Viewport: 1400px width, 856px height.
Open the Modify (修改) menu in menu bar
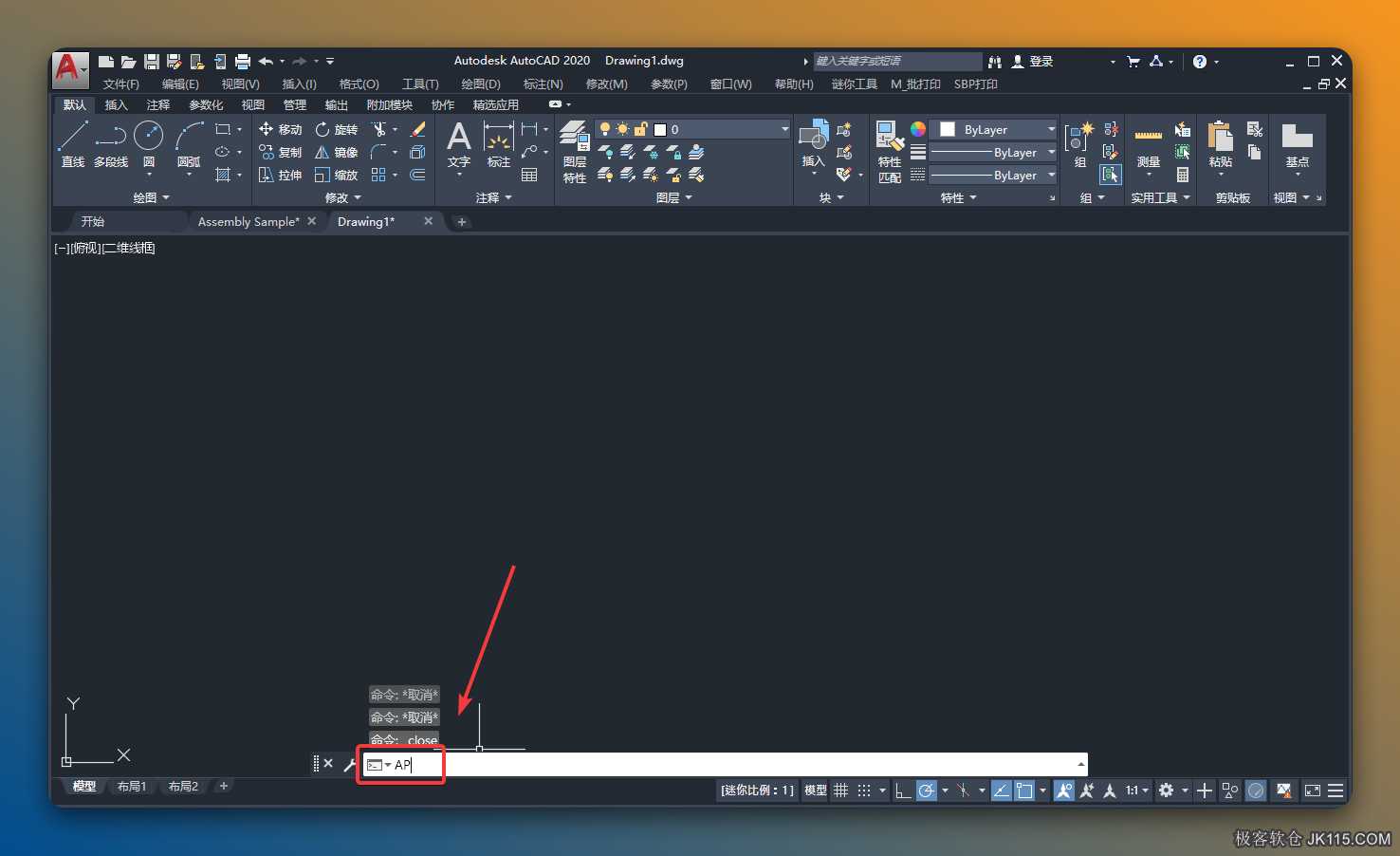tap(607, 84)
